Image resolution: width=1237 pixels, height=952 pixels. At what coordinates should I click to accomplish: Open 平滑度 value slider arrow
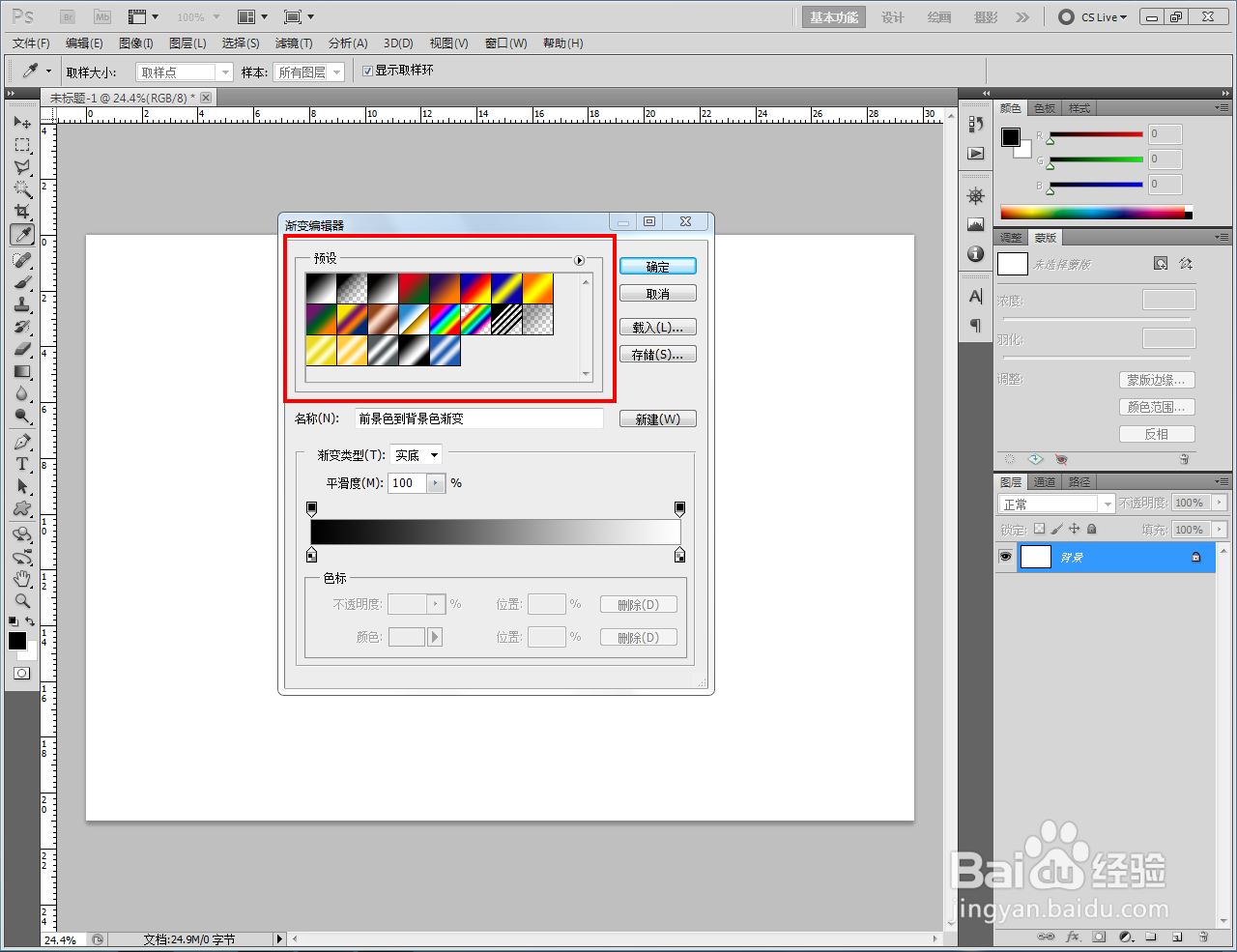(436, 483)
